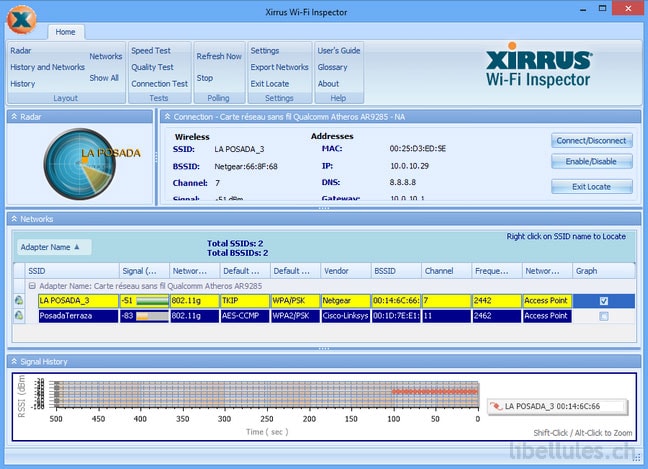
Task: Click signal strength bar for LA POSADA_3
Action: click(152, 301)
